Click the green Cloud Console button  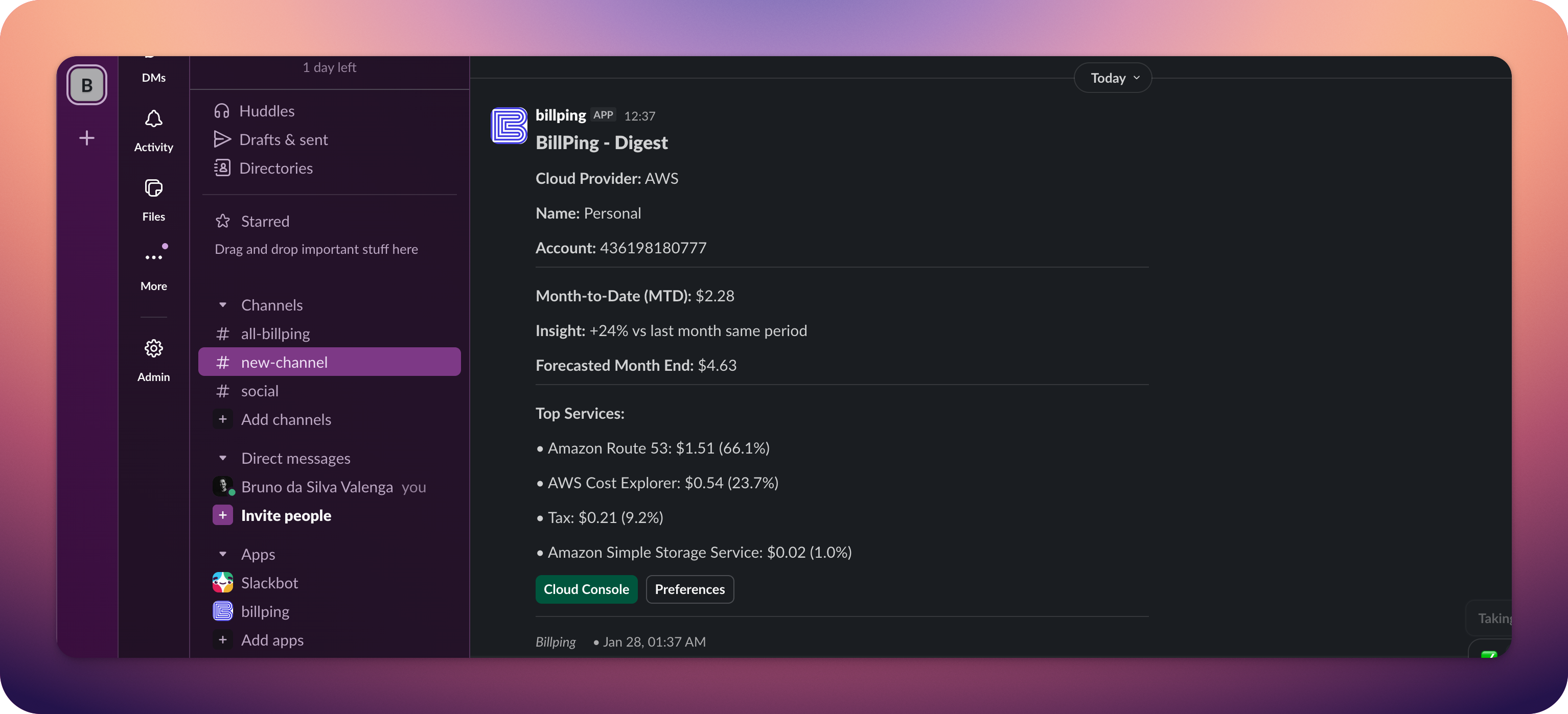pos(586,589)
